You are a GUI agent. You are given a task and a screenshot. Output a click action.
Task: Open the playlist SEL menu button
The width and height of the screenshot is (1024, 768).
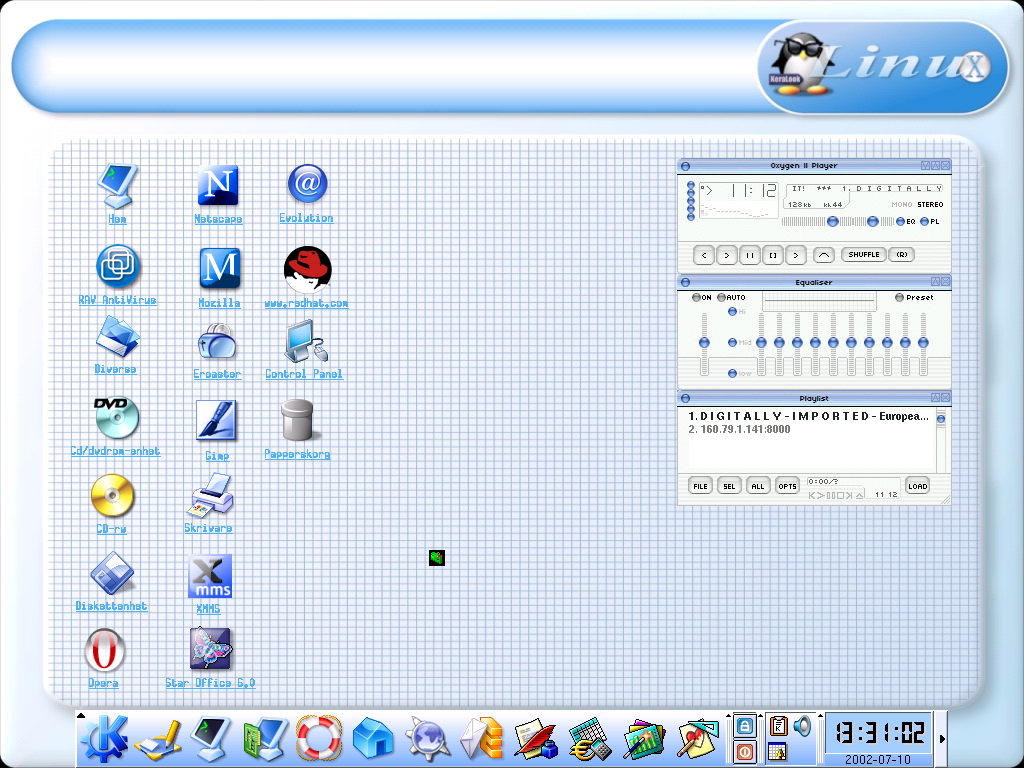[729, 486]
